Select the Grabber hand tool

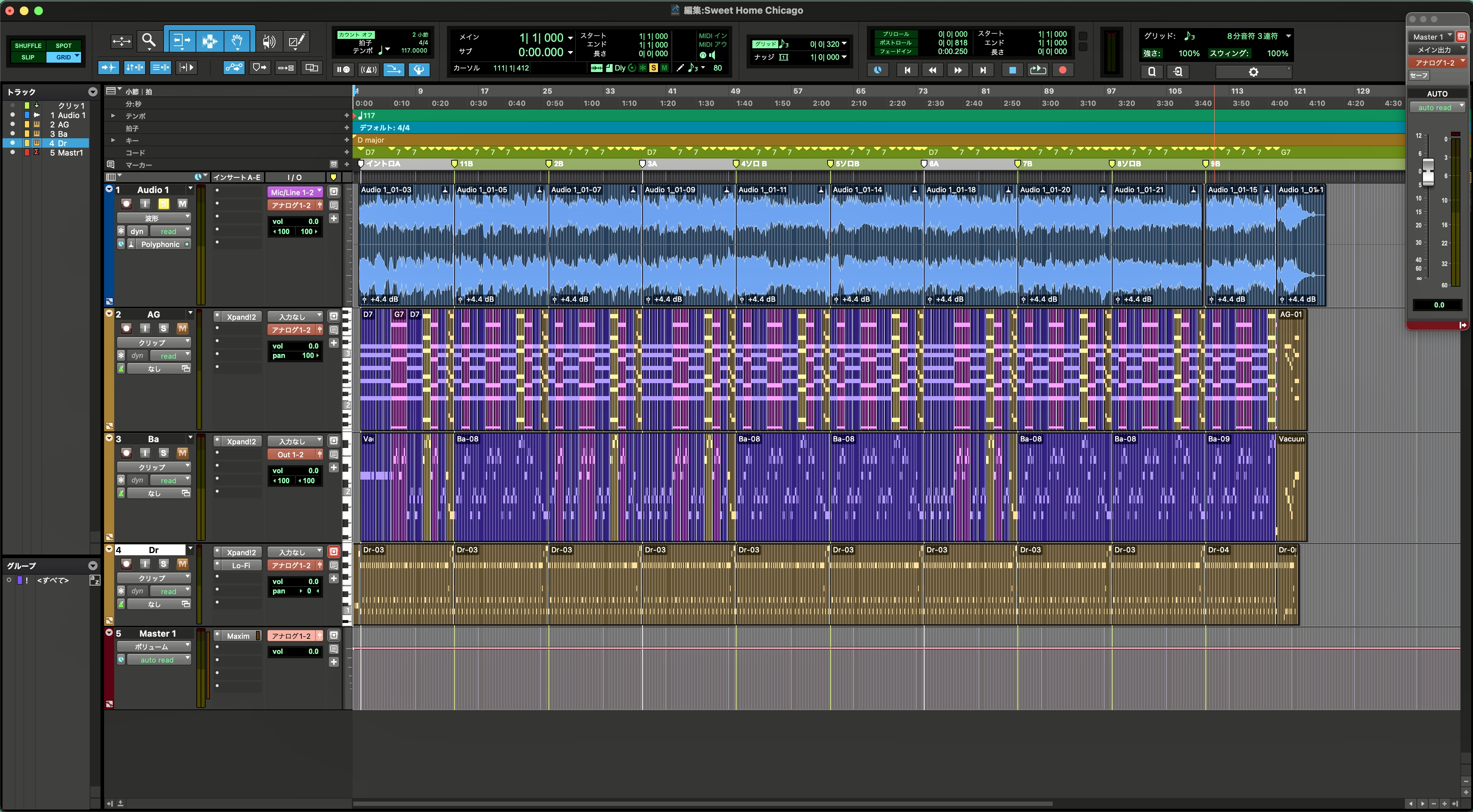click(237, 41)
